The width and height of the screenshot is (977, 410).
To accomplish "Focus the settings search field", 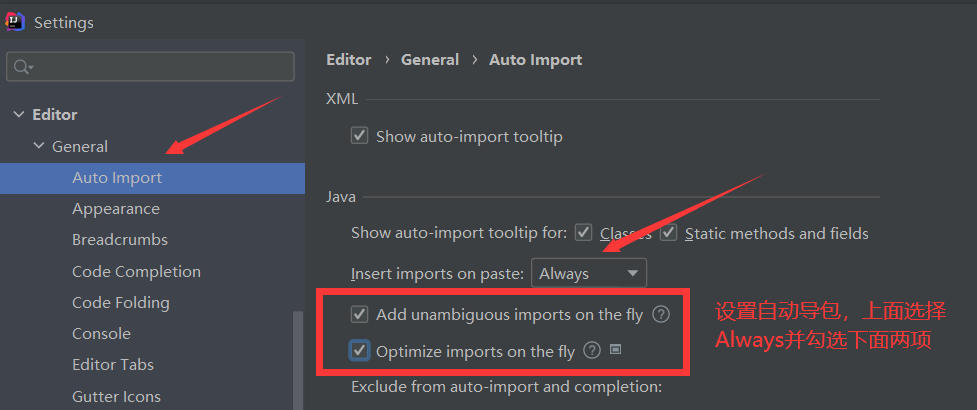I will click(160, 67).
